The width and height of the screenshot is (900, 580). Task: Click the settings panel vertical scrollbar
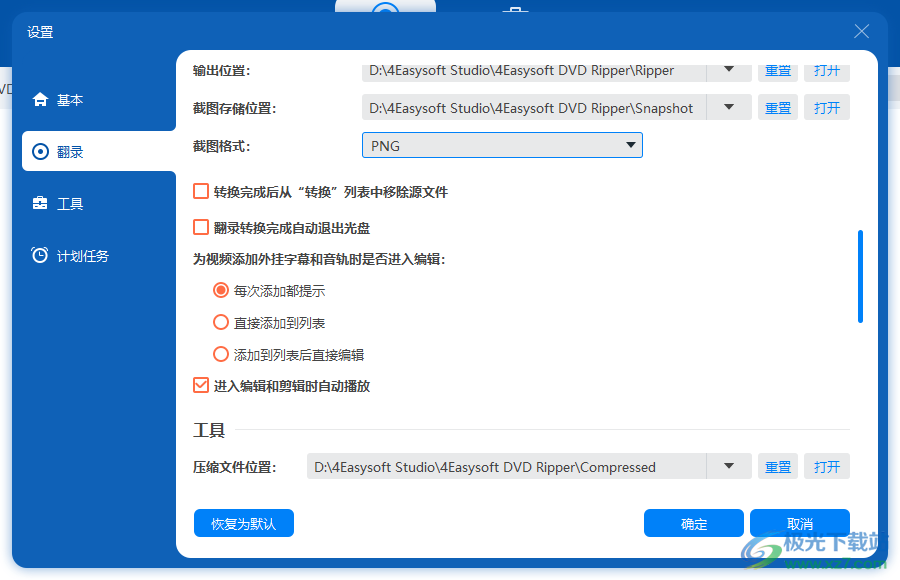(x=860, y=276)
